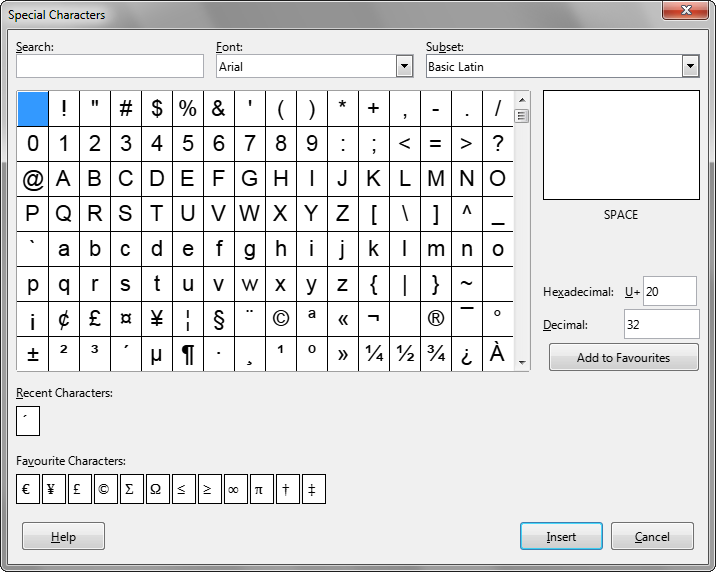This screenshot has height=572, width=716.
Task: Select the acute accent in Recent Characters
Action: 28,422
